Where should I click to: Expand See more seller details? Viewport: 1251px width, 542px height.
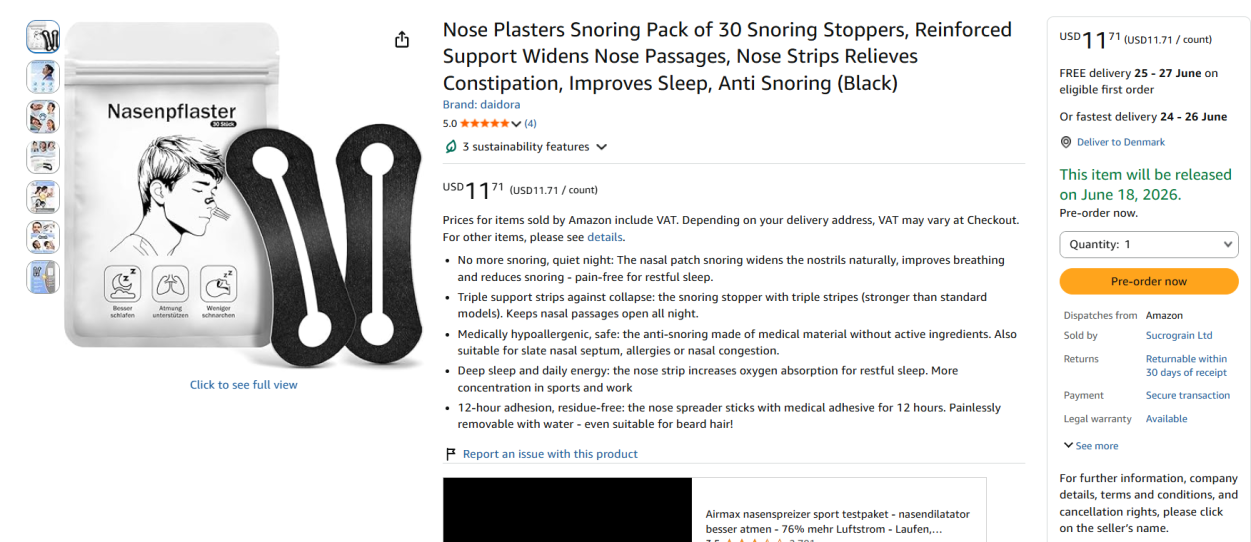tap(1091, 446)
